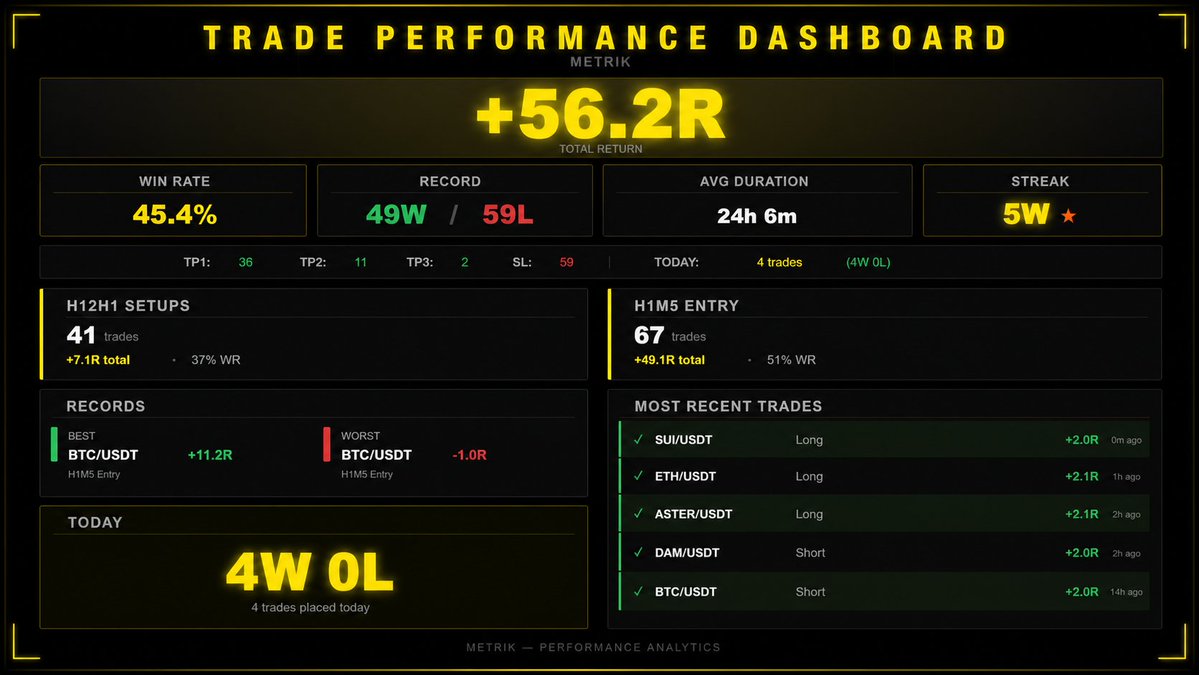This screenshot has height=675, width=1199.
Task: Click the '4 trades' today summary
Action: (x=779, y=262)
